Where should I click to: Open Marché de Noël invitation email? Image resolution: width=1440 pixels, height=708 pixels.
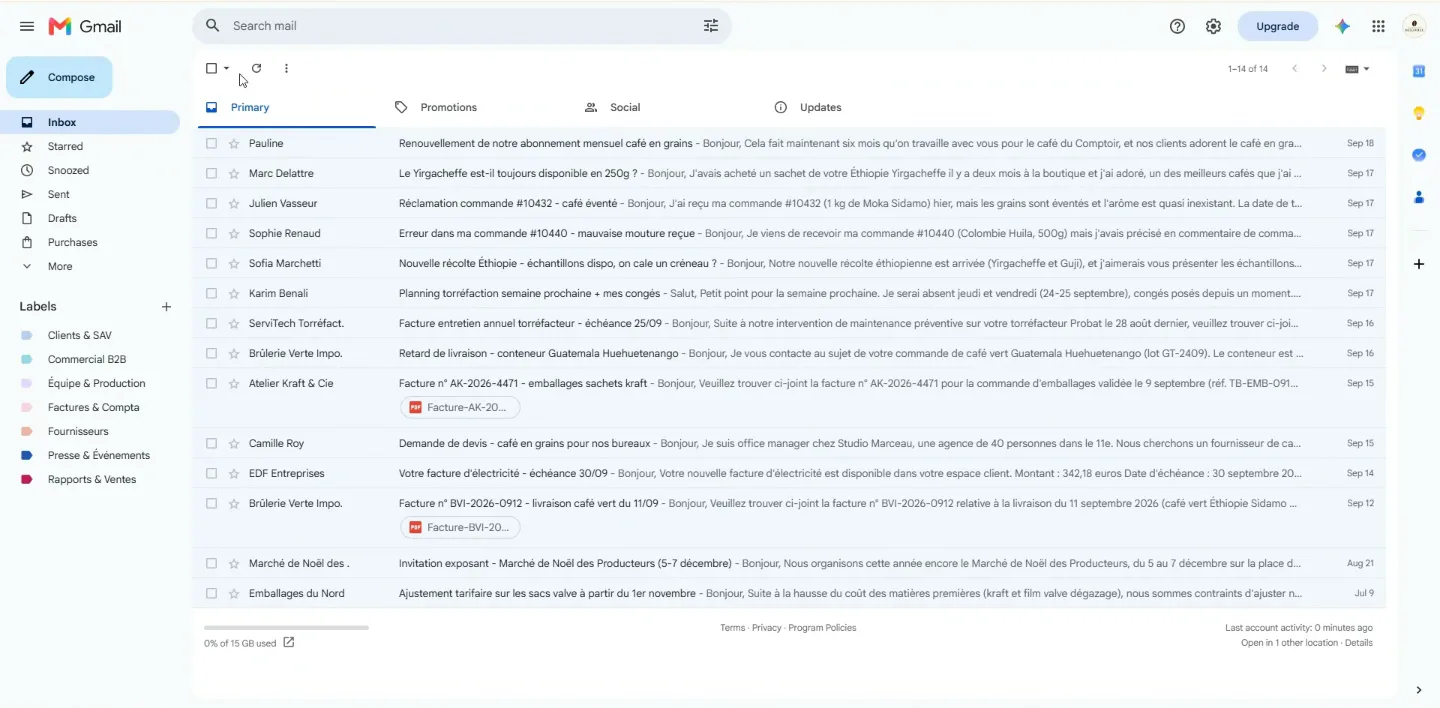click(790, 563)
